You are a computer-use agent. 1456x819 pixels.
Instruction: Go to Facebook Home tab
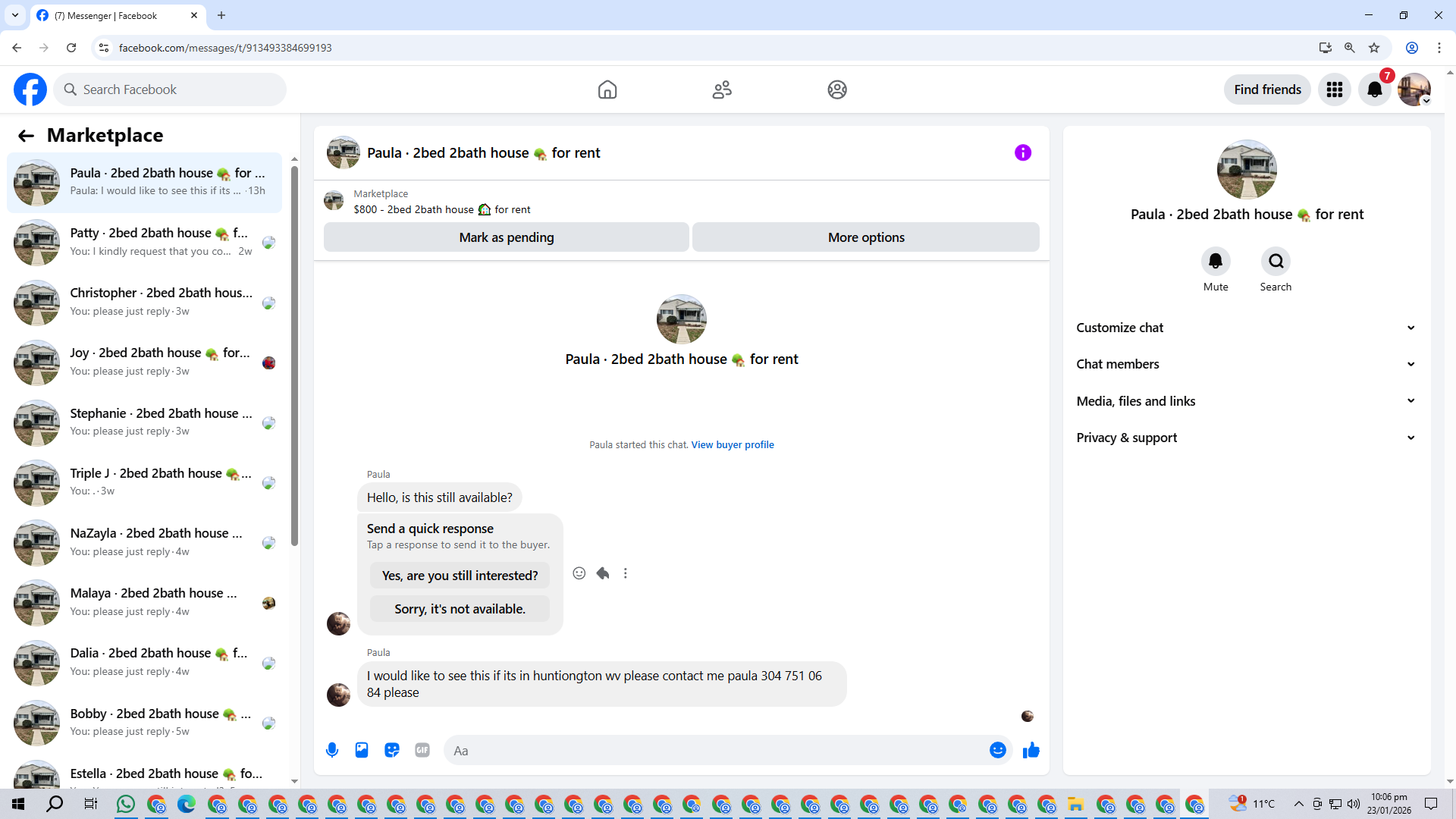click(x=607, y=89)
